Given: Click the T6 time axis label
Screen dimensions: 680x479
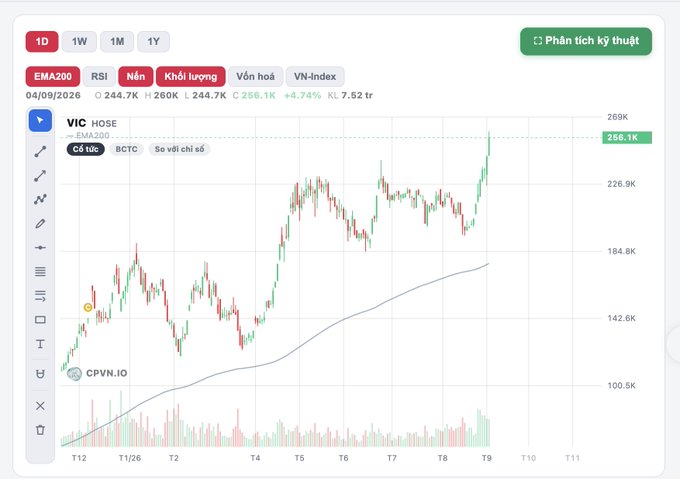Looking at the screenshot, I should coord(343,458).
